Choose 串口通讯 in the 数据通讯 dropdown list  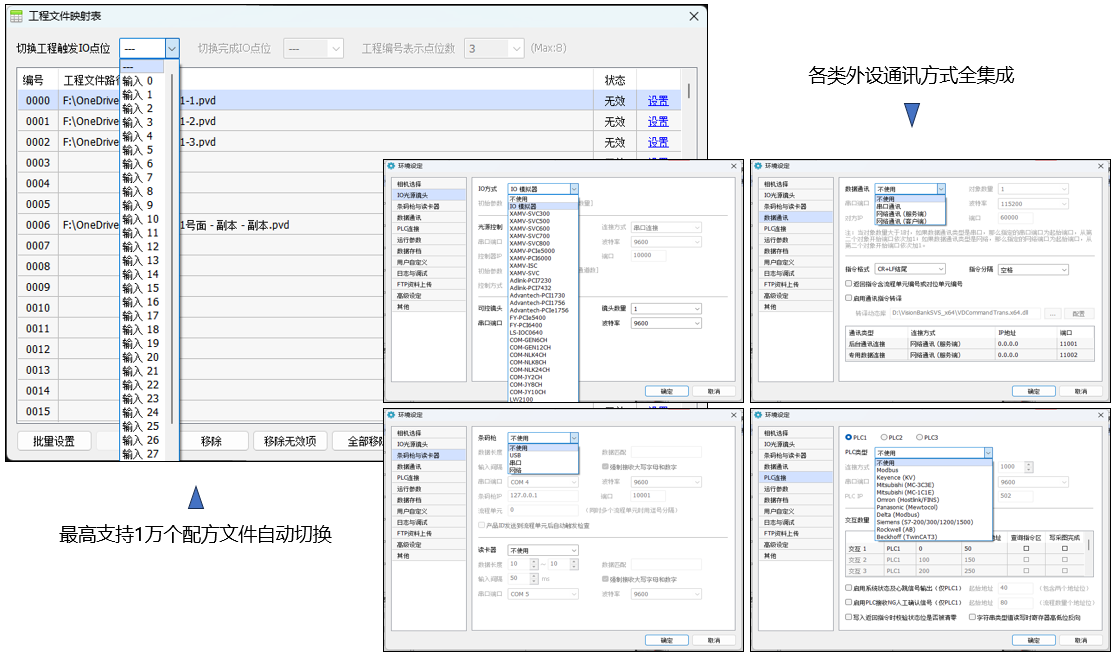tap(889, 206)
